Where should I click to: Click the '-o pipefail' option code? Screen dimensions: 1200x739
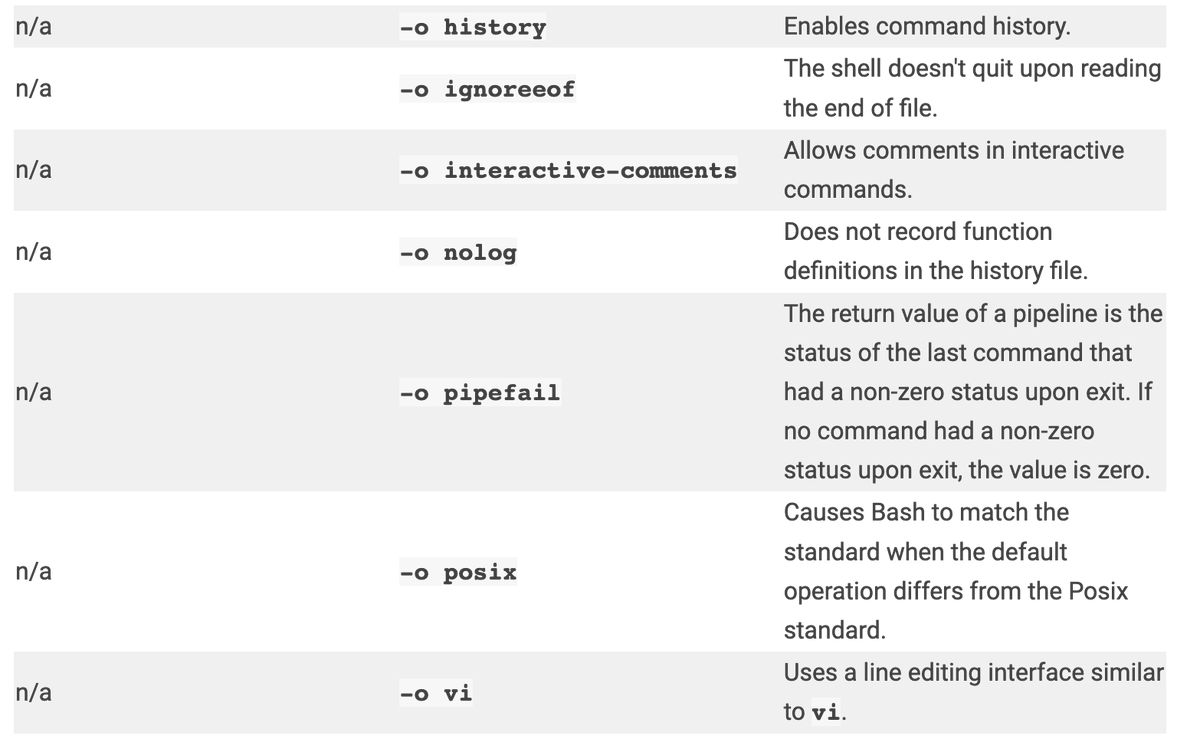(479, 393)
